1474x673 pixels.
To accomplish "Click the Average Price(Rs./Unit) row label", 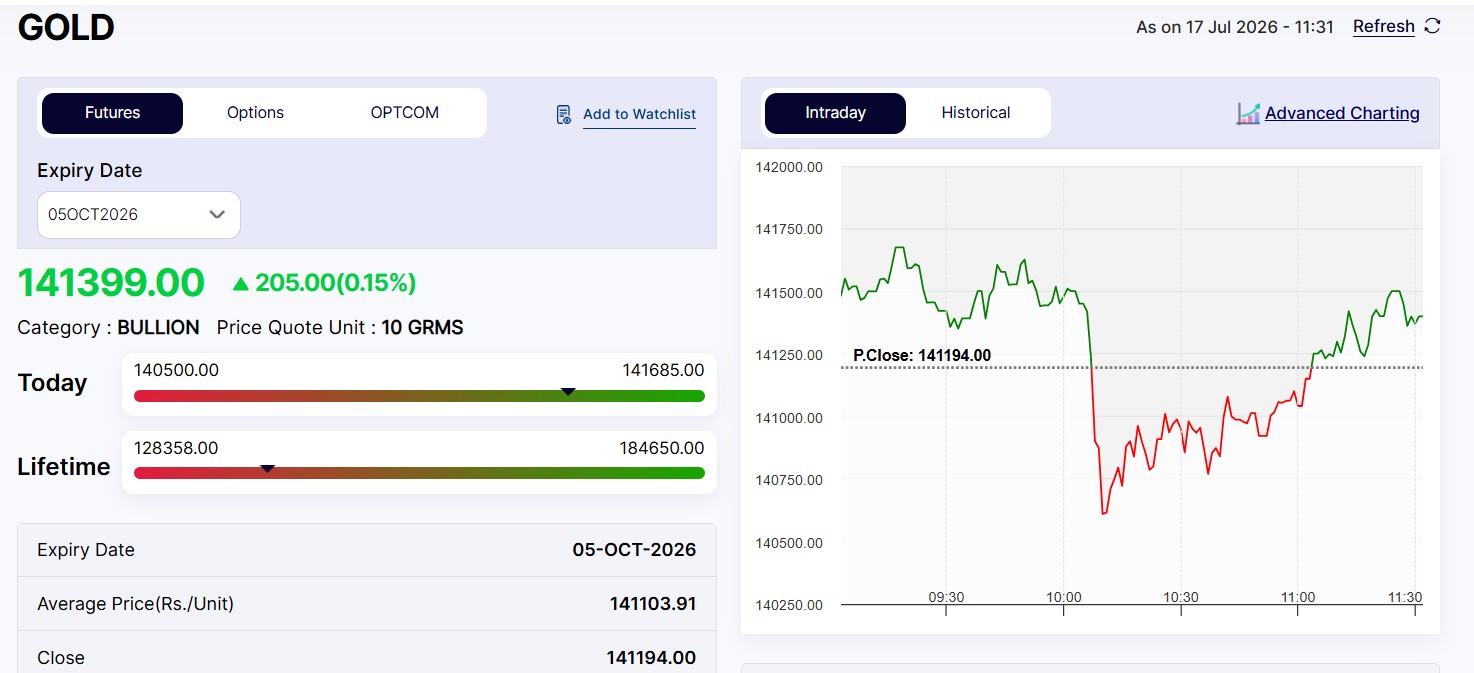I will coord(136,604).
